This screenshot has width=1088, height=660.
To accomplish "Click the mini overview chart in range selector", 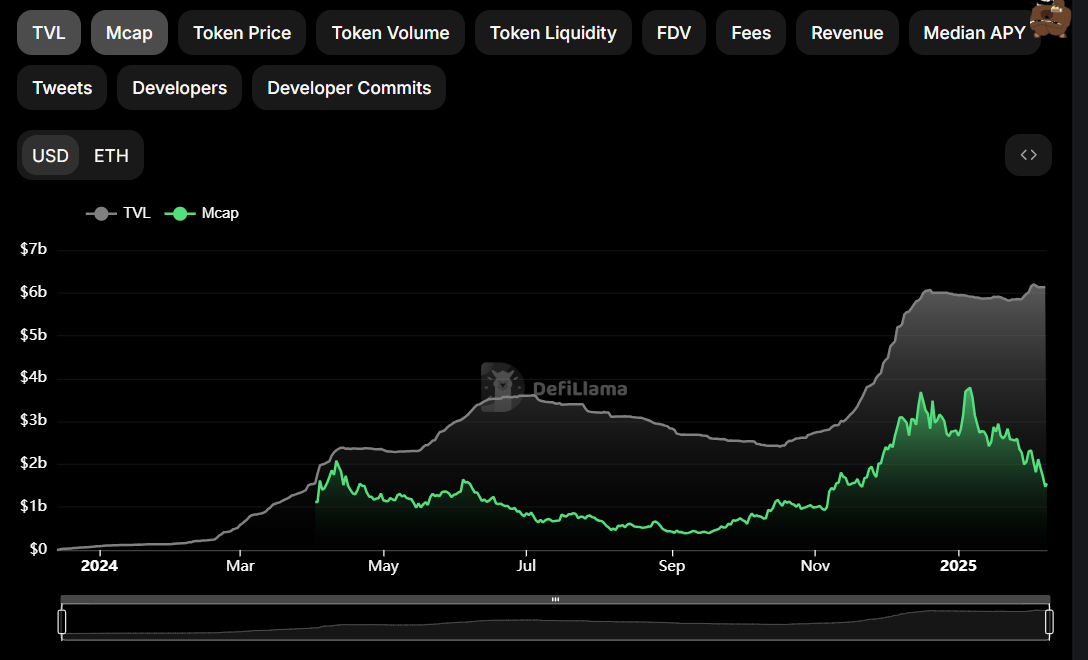I will pos(555,622).
